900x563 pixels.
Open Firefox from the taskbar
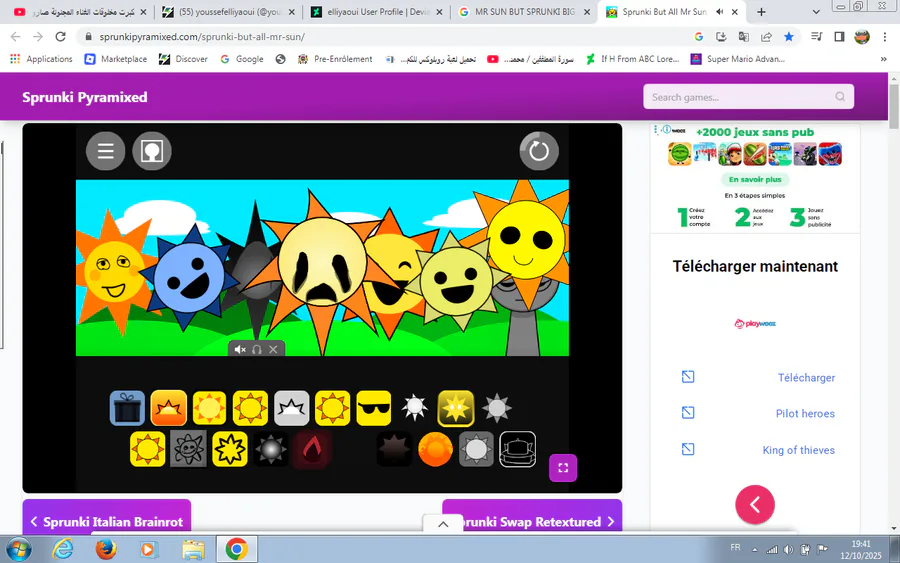click(106, 549)
